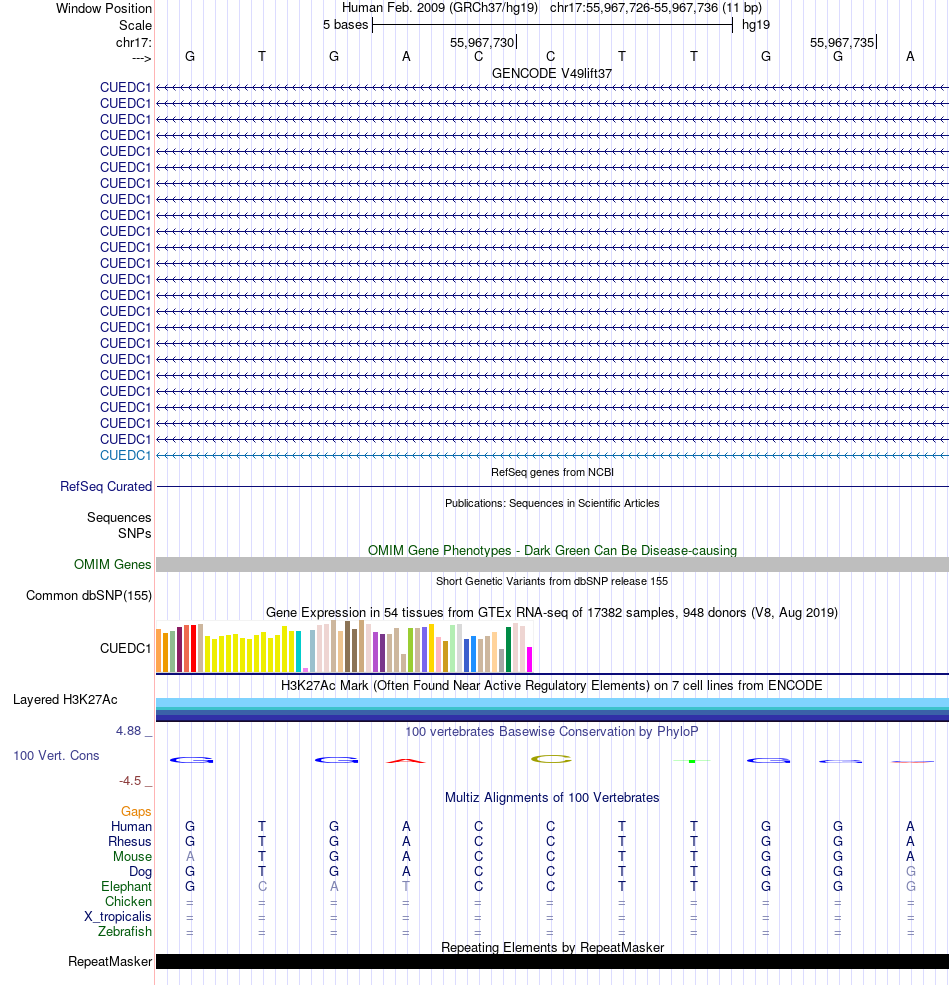Screen dimensions: 950x985
Task: Click CUEDC1 label beside GTEx bar chart
Action: pos(126,648)
